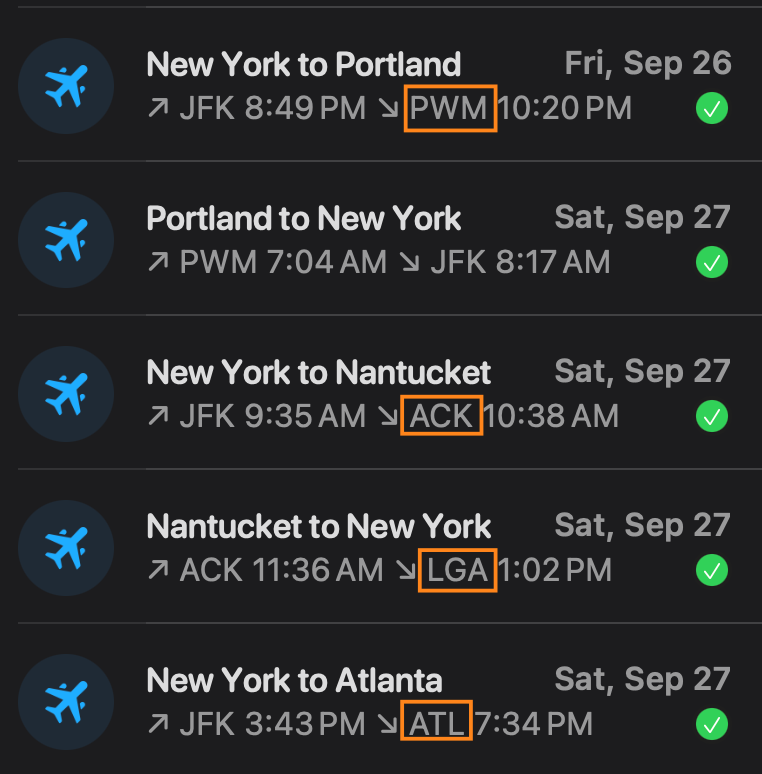Image resolution: width=762 pixels, height=774 pixels.
Task: Click airplane icon for New York to Atlanta
Action: click(x=66, y=702)
